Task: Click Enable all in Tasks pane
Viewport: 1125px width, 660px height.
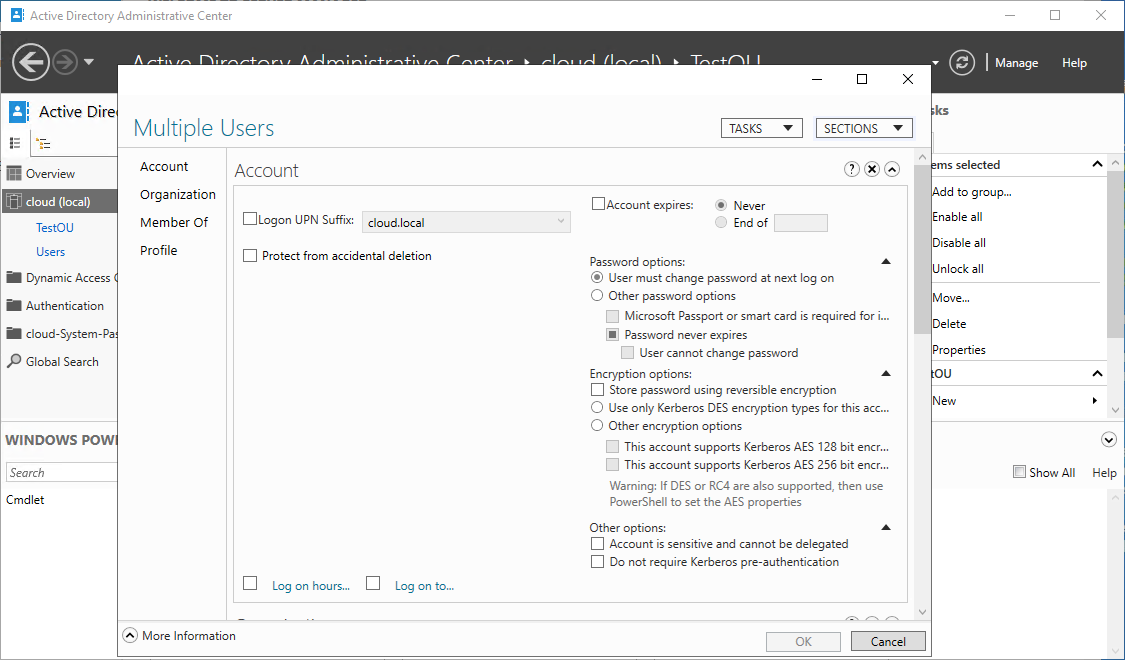Action: (x=957, y=217)
